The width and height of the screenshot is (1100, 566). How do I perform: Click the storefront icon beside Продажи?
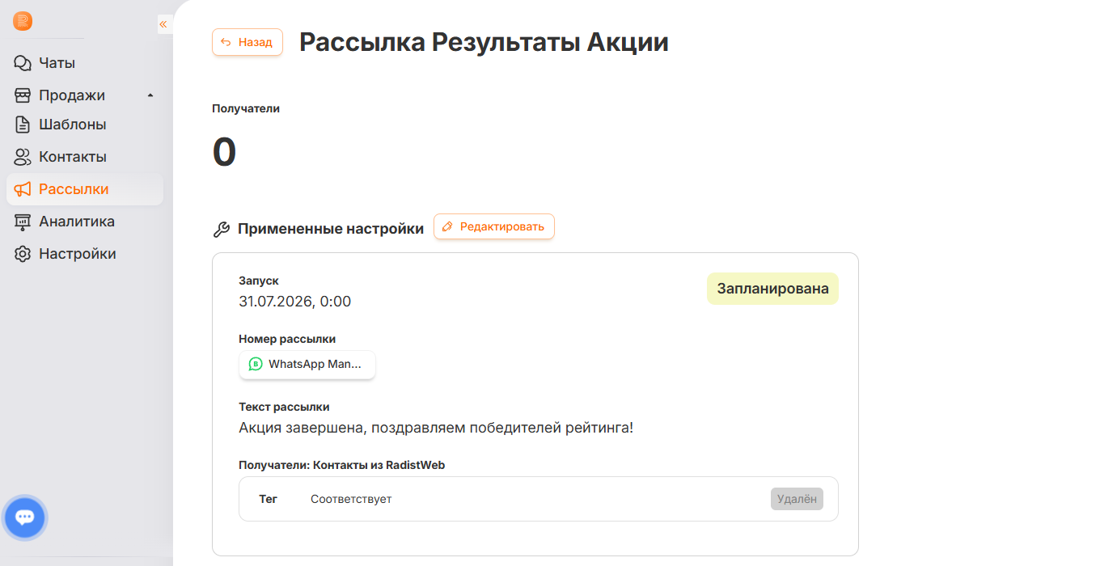[22, 95]
